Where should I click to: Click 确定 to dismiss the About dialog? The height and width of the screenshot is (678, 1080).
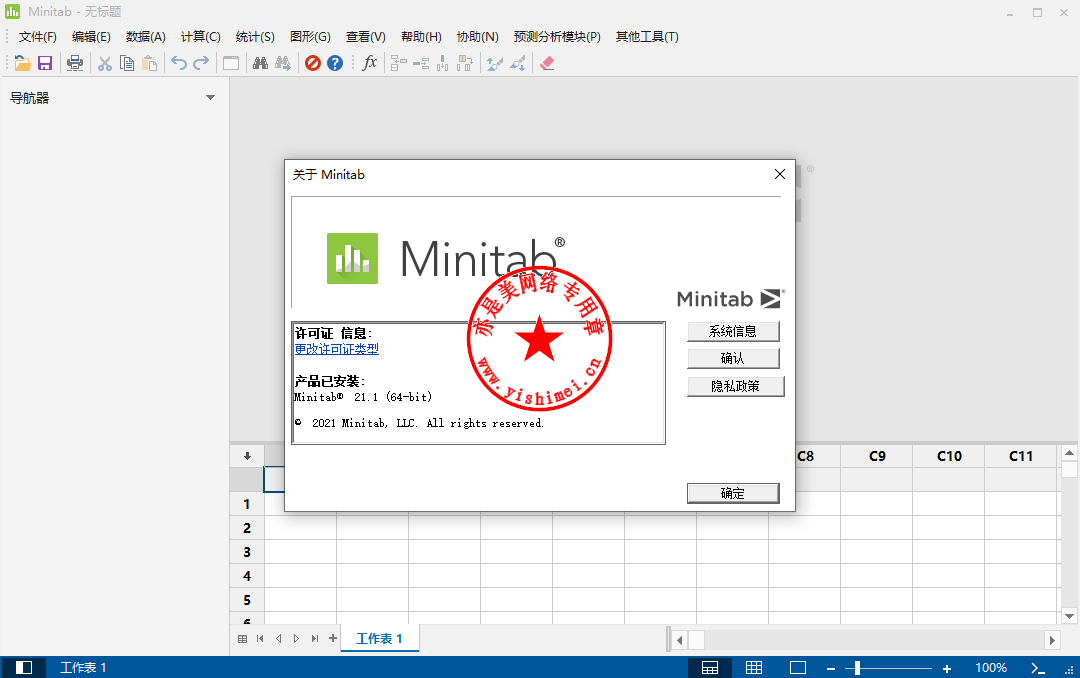[x=733, y=493]
